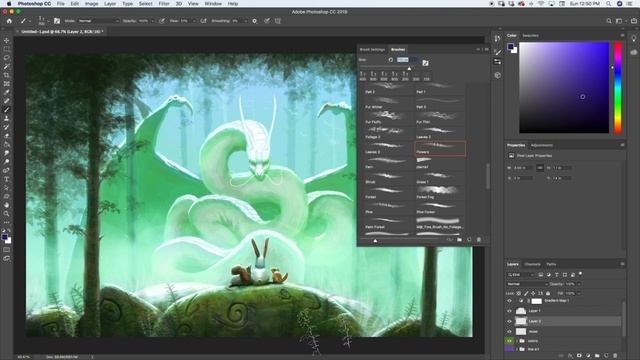Image resolution: width=640 pixels, height=360 pixels.
Task: Hide the Gradient Map 1 layer
Action: pyautogui.click(x=509, y=301)
